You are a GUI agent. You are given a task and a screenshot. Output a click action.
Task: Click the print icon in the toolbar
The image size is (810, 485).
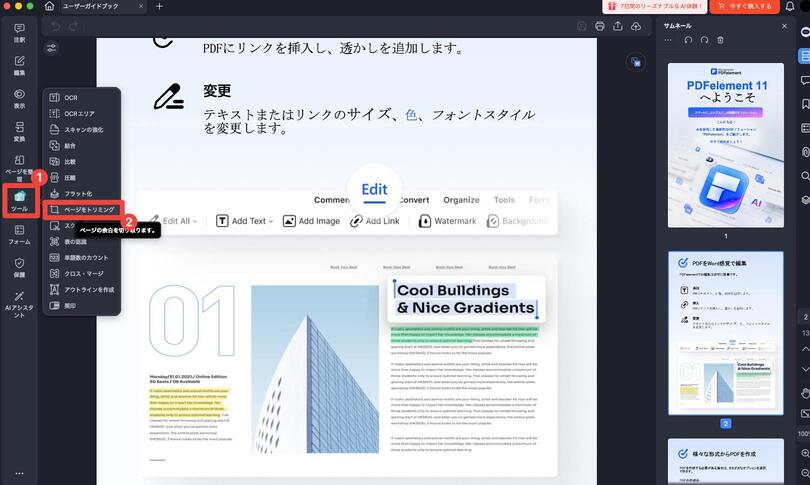[x=600, y=26]
